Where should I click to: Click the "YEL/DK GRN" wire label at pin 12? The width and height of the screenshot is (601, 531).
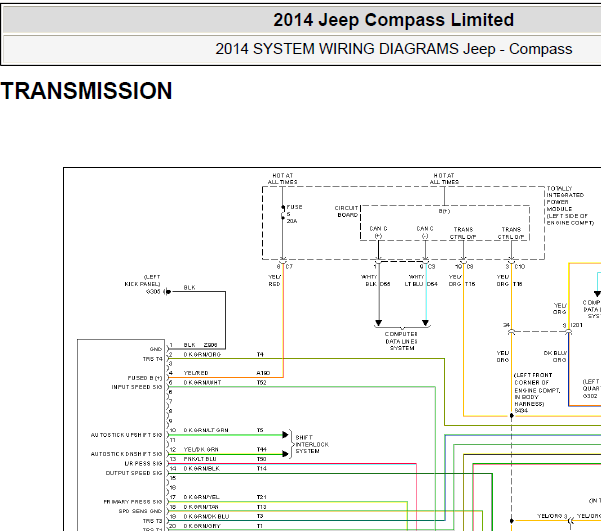[201, 449]
